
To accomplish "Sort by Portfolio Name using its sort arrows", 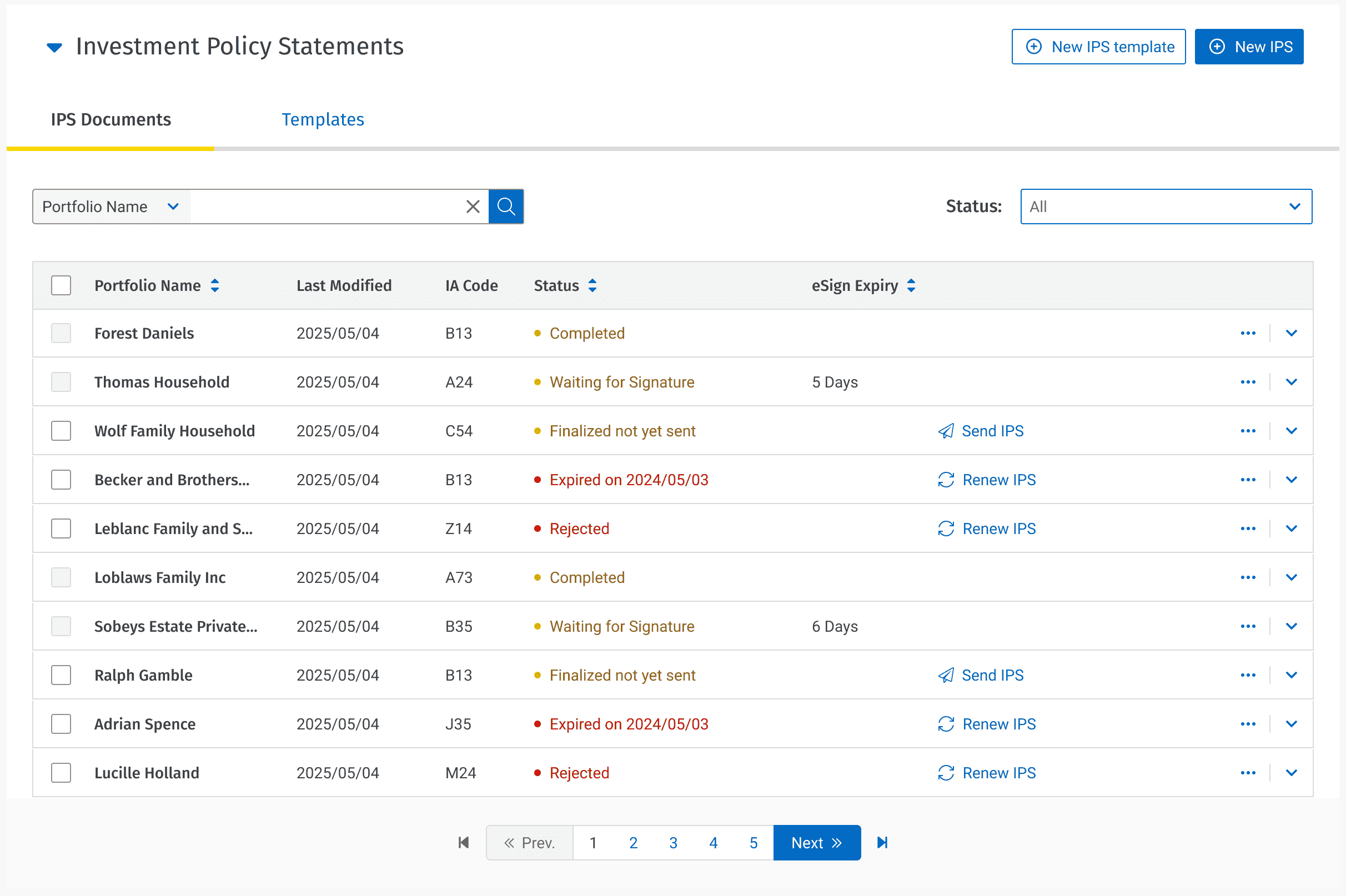I will point(215,285).
